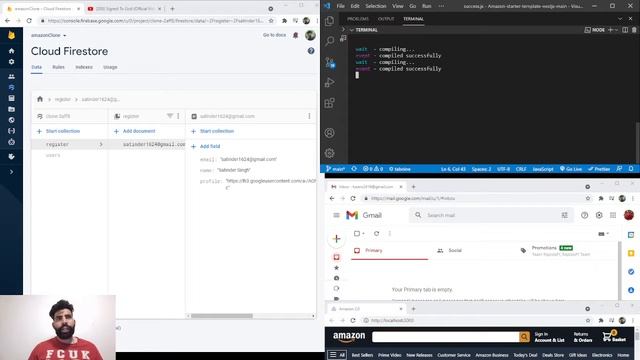Open Authentication users icon in Firebase sidebar
This screenshot has width=640, height=360.
[11, 77]
